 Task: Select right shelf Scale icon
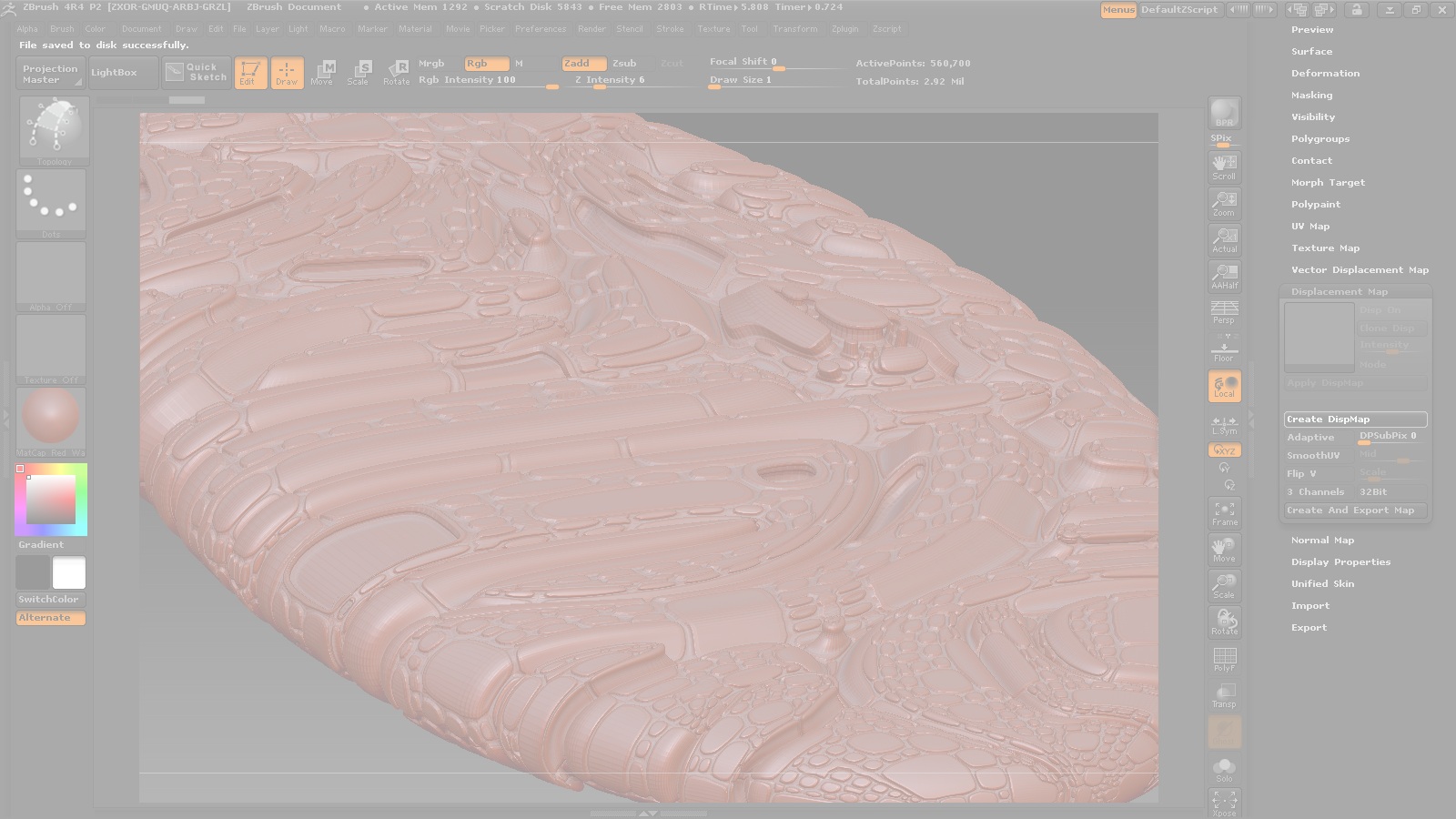[x=1225, y=586]
